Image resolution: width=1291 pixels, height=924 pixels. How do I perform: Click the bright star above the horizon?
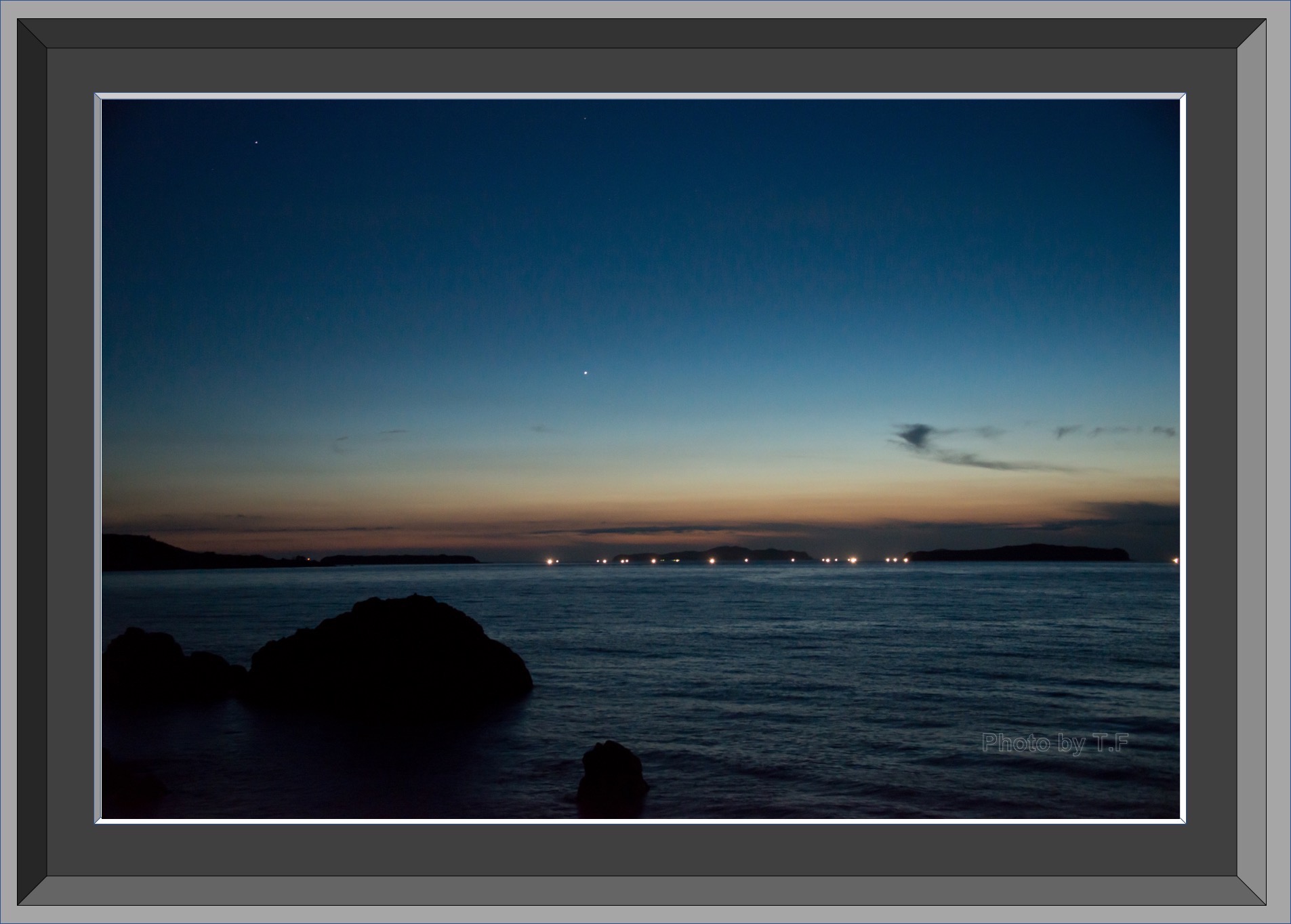(x=586, y=373)
